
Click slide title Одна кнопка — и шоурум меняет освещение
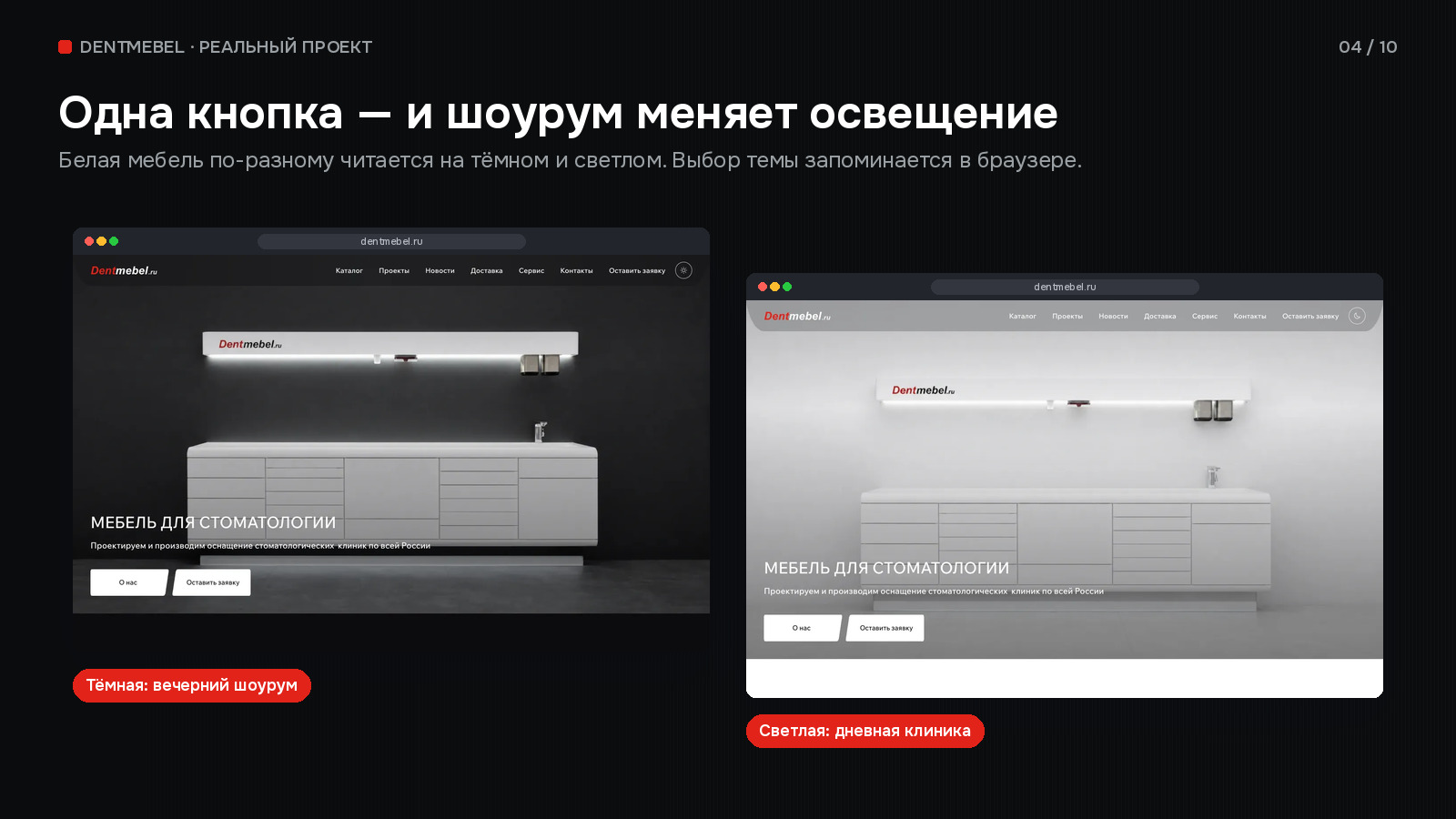(x=558, y=113)
